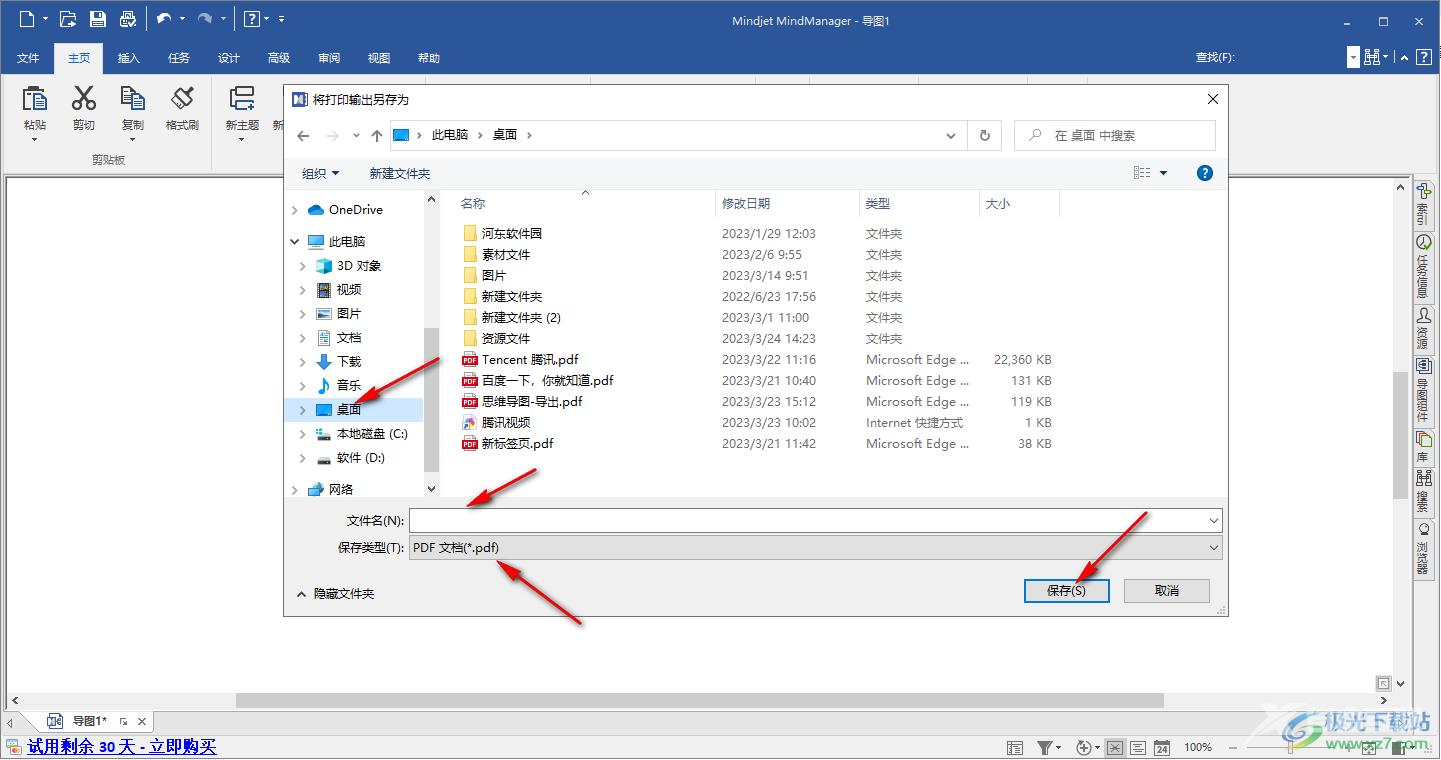1441x760 pixels.
Task: Click 隐藏文件夹 to hide folders
Action: point(335,594)
